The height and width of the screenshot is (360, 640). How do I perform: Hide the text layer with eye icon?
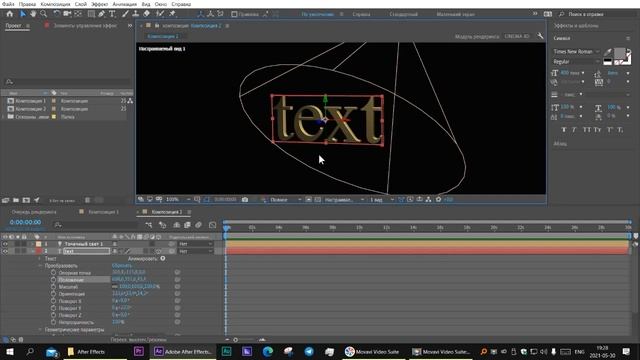click(5, 251)
